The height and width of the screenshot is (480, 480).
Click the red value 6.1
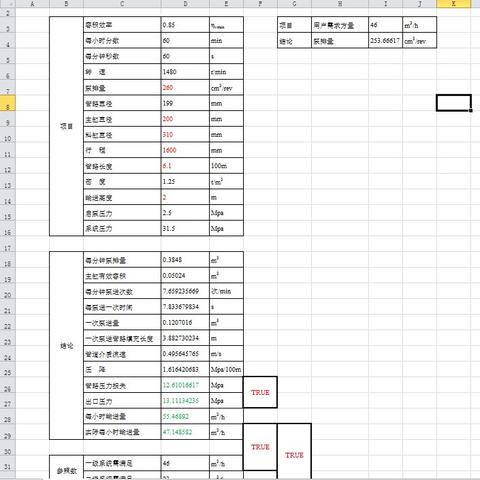coord(185,166)
